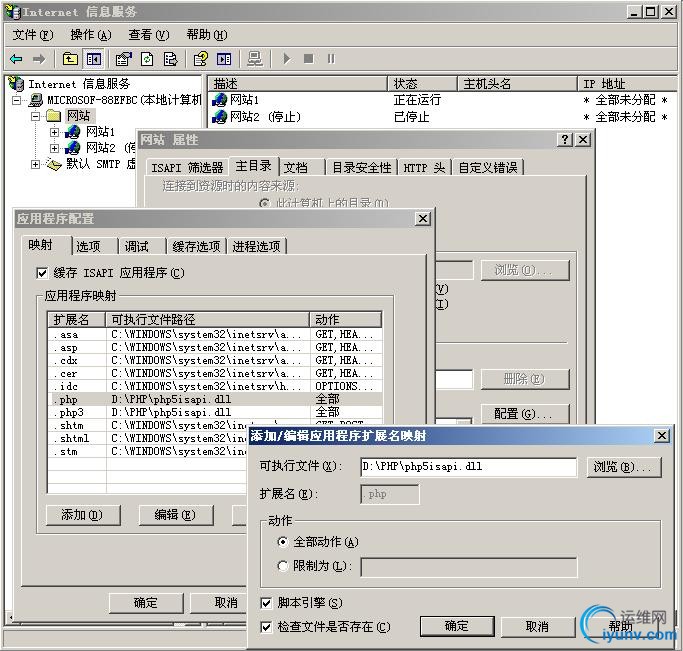Switch to the HTTP 头 tab
The height and width of the screenshot is (651, 683).
tap(424, 167)
